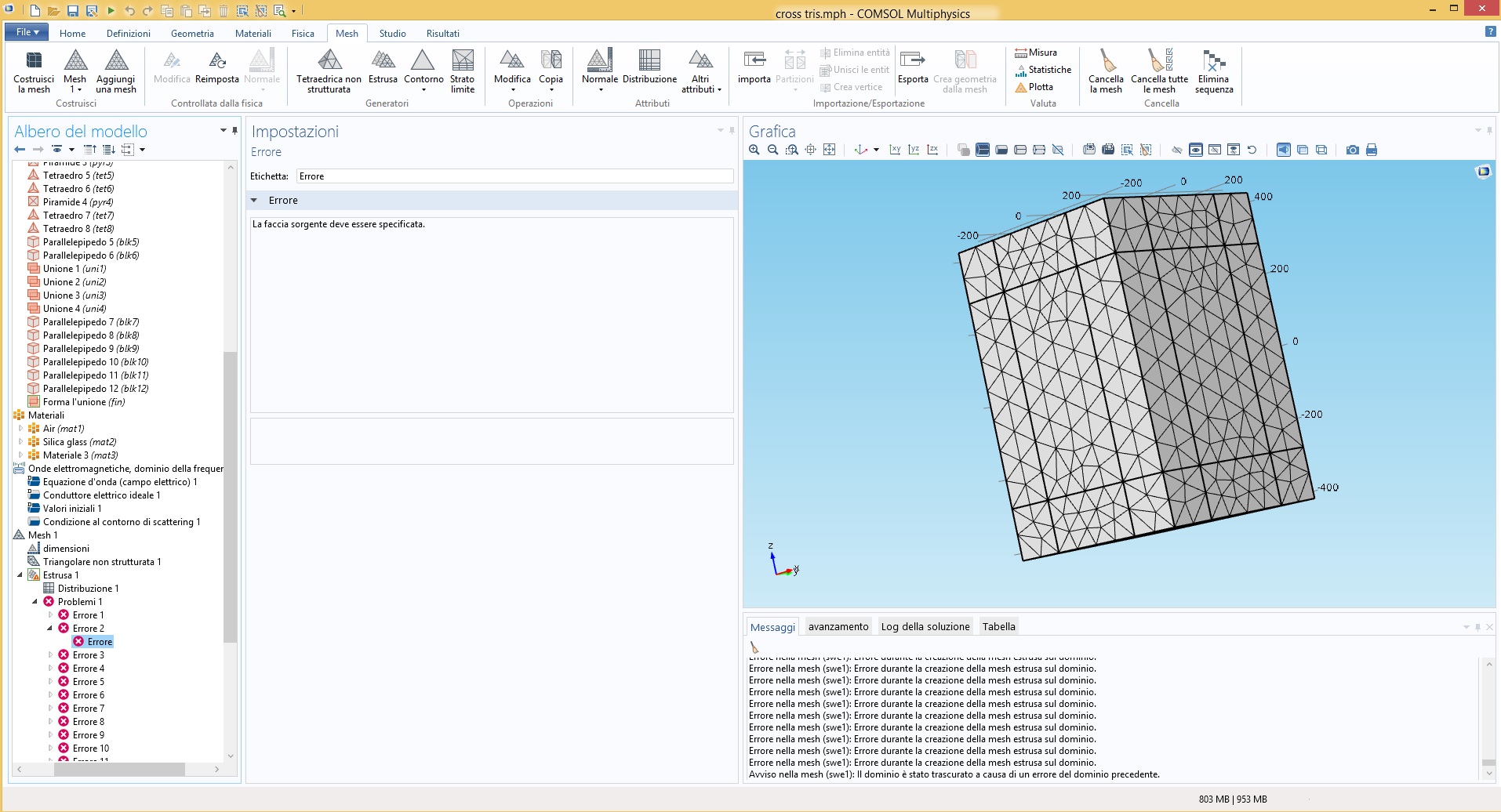Expand the Errore 3 tree node
The width and height of the screenshot is (1501, 812).
pos(51,655)
